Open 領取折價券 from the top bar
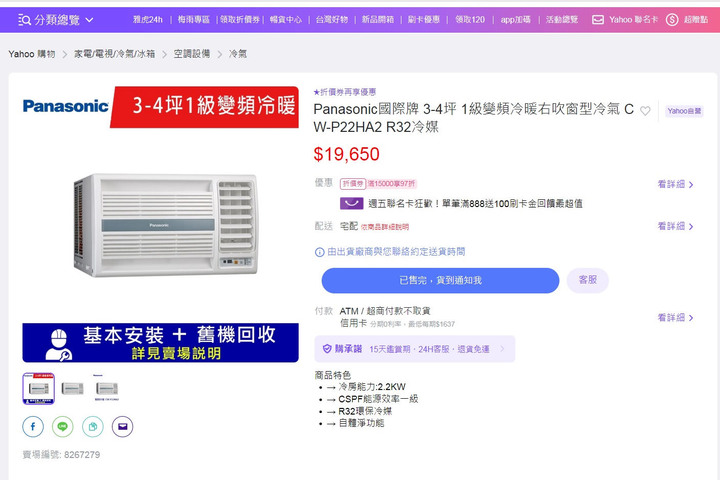This screenshot has width=720, height=480. coord(240,20)
